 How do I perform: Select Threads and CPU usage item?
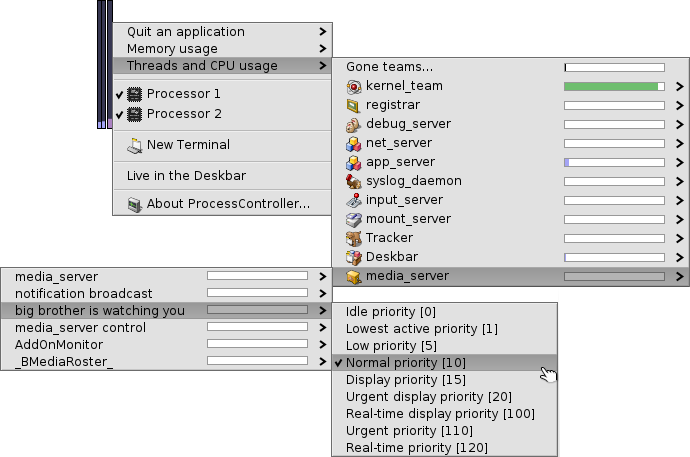pyautogui.click(x=222, y=66)
